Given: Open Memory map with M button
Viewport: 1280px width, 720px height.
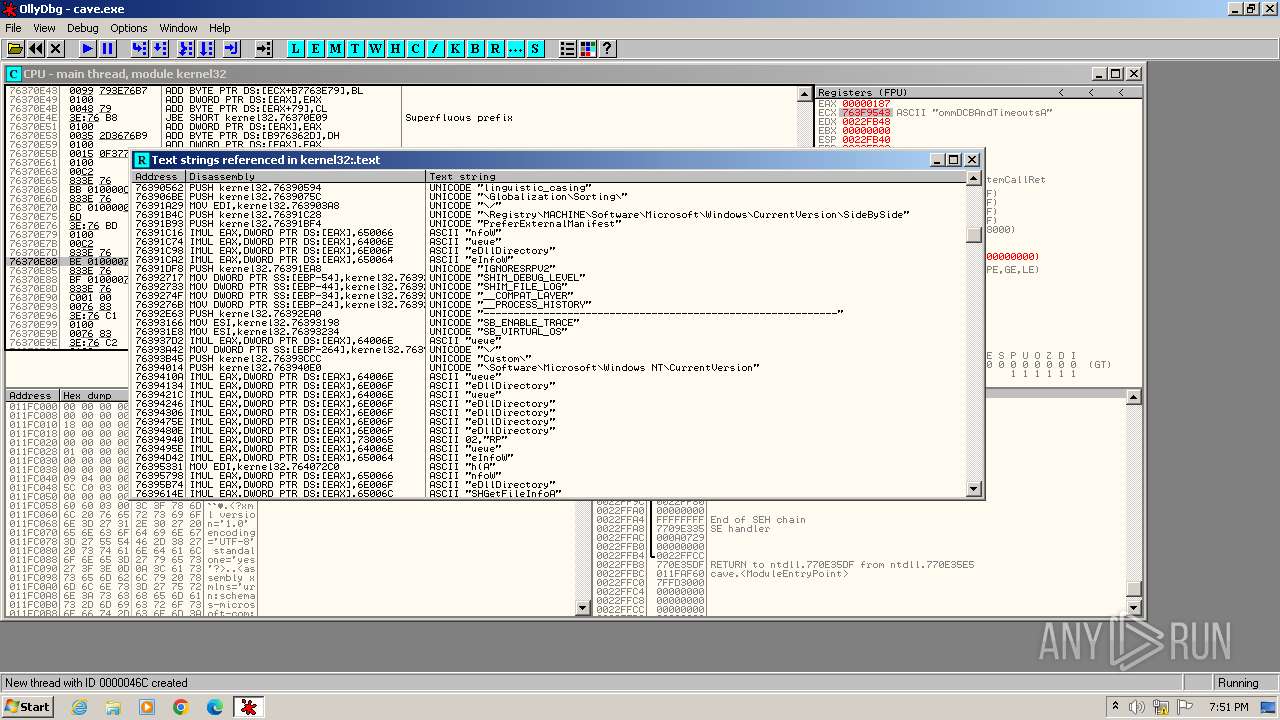Looking at the screenshot, I should [336, 48].
